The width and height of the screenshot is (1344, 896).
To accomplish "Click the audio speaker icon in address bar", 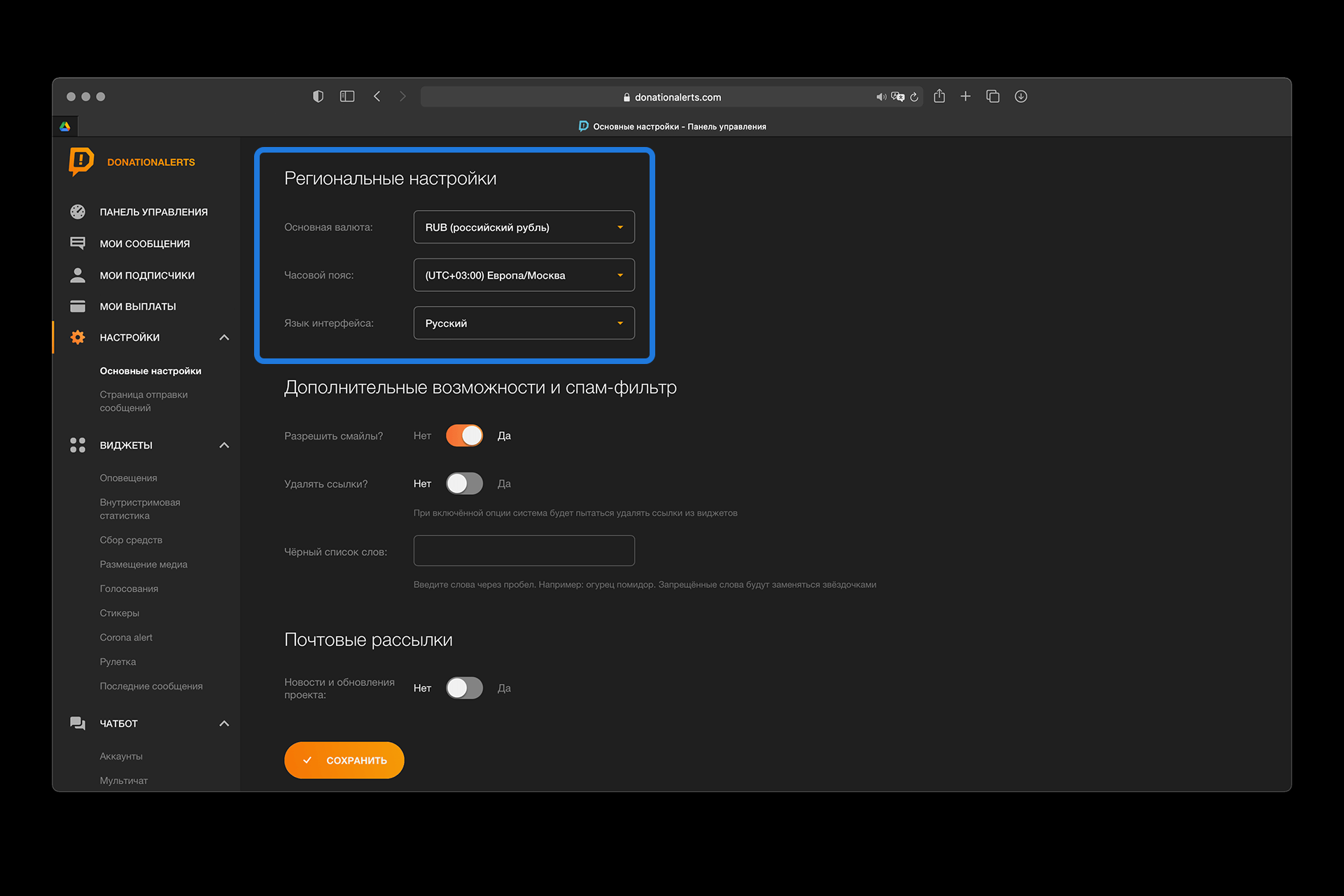I will point(881,97).
